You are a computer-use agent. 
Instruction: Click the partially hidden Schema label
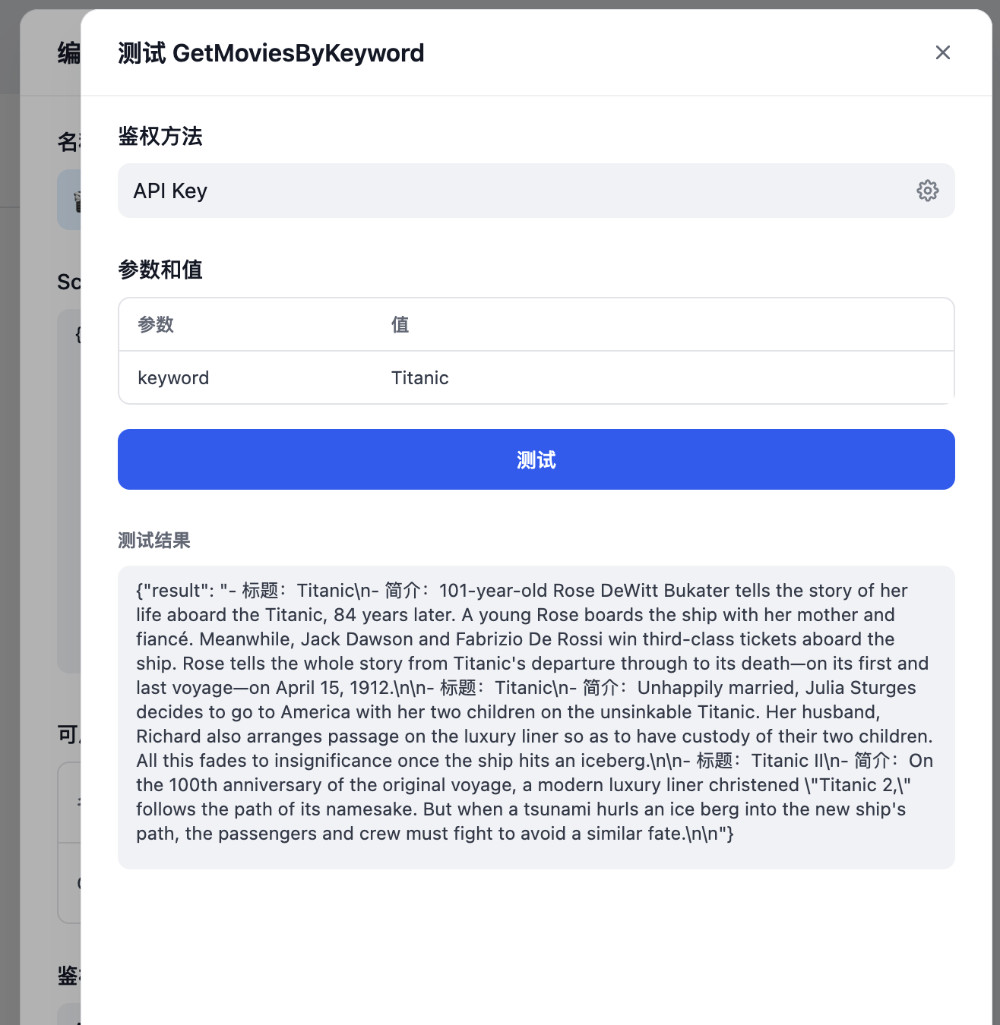click(x=68, y=282)
